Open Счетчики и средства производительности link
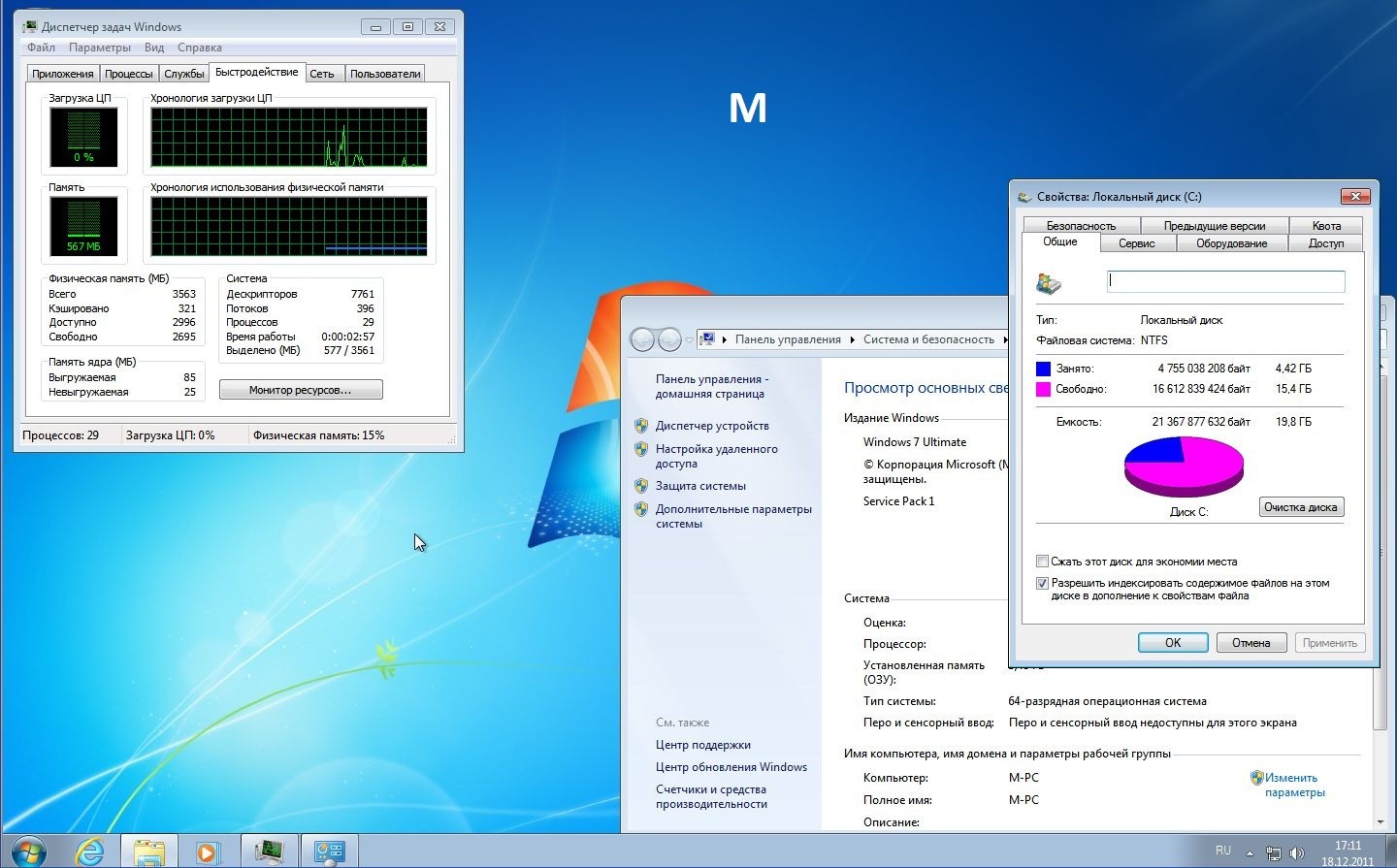This screenshot has width=1397, height=868. (711, 796)
